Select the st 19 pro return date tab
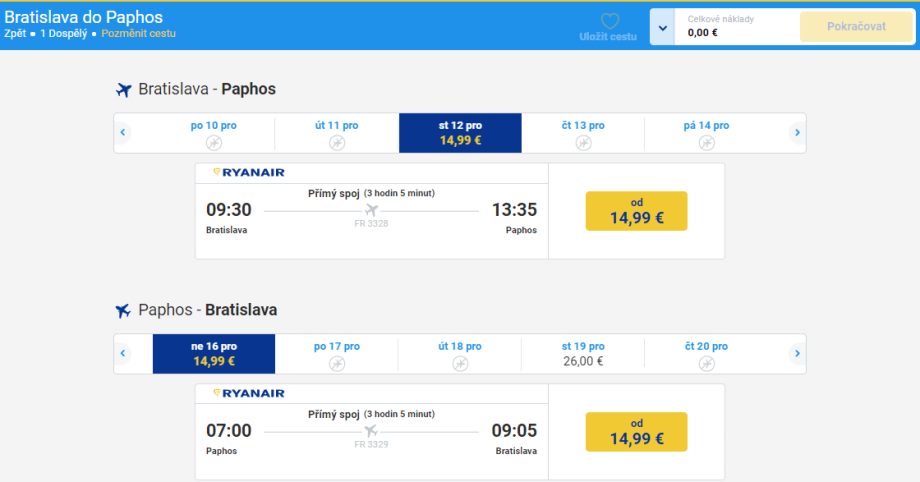The image size is (920, 482). point(583,354)
